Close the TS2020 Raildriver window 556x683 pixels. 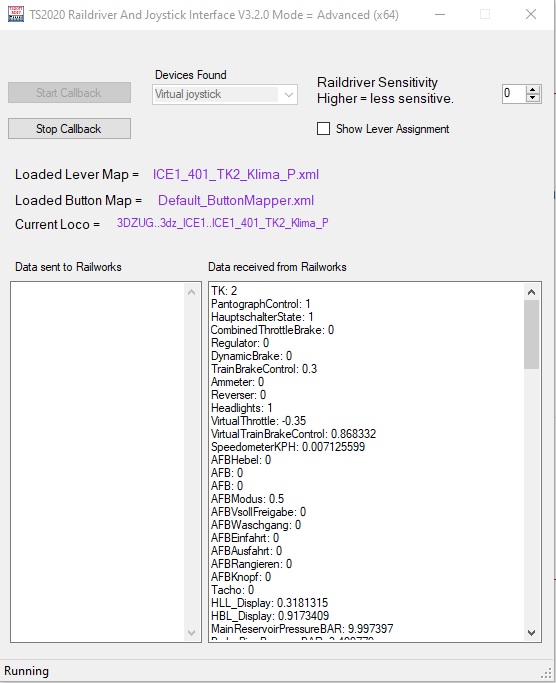(531, 14)
